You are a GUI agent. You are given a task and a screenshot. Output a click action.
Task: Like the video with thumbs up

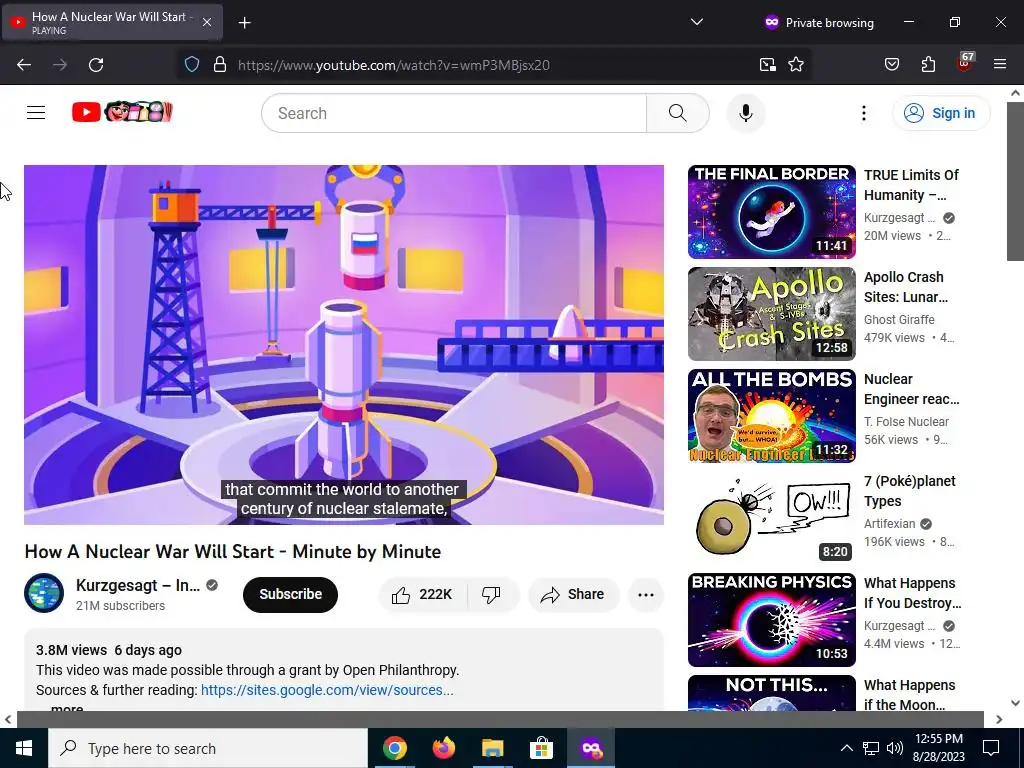(422, 594)
